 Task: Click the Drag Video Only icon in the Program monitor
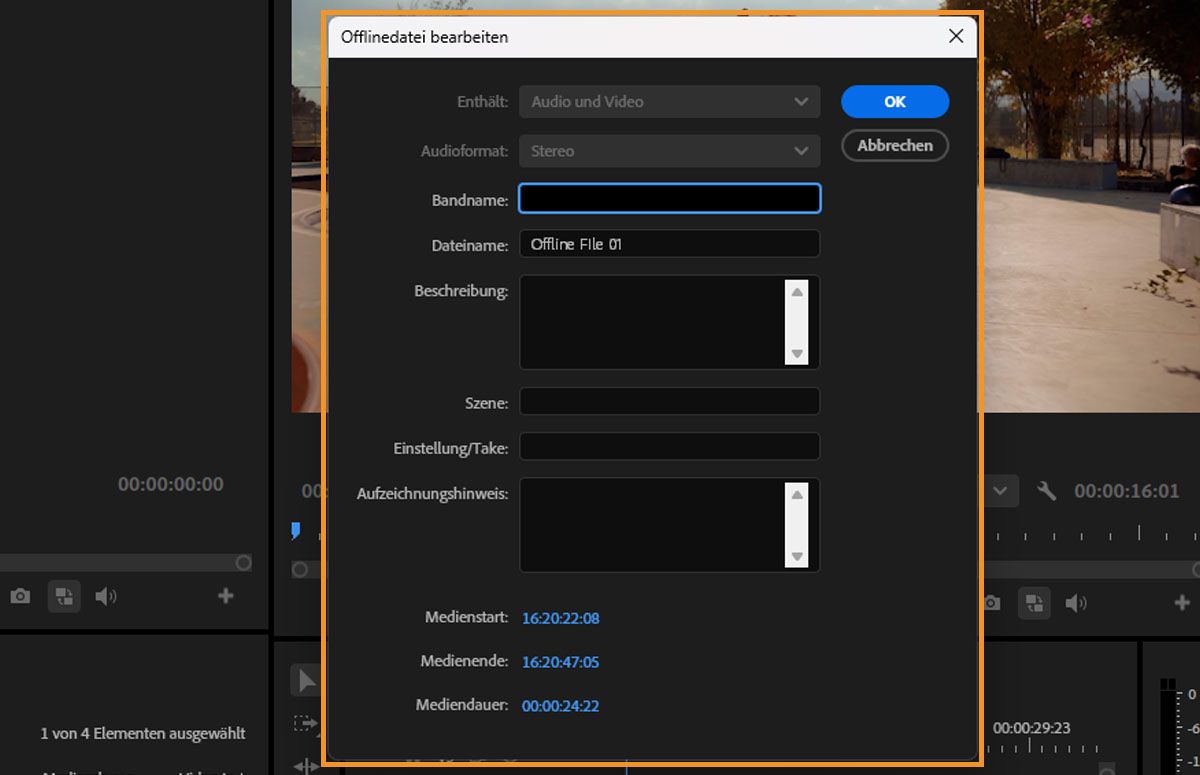click(1034, 603)
